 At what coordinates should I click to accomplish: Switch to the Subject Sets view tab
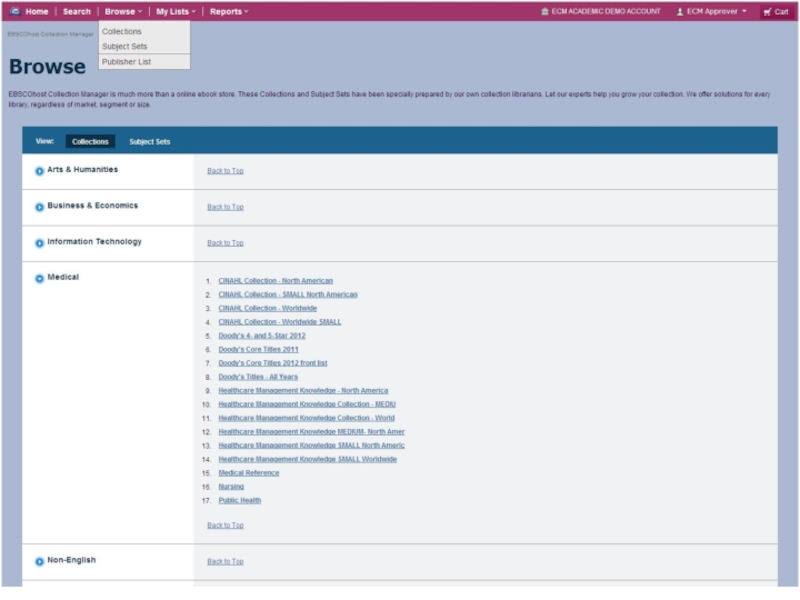(x=149, y=142)
